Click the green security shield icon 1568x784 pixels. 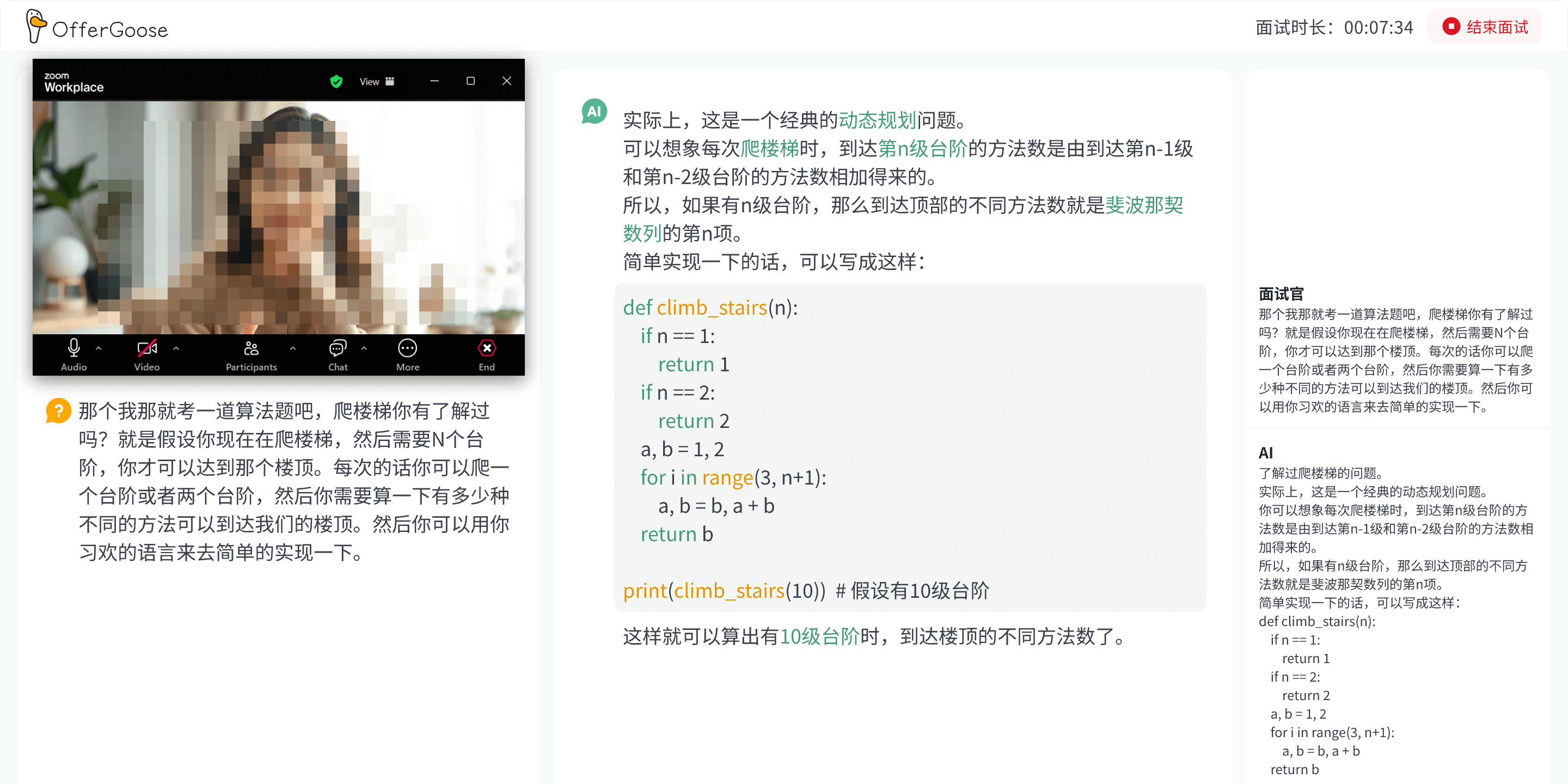click(336, 81)
